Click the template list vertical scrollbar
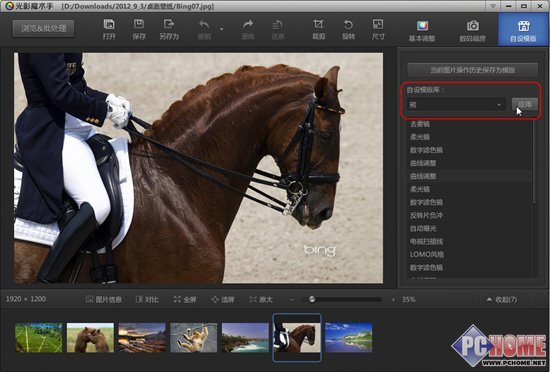Screen dimensions: 550x372 [535, 161]
